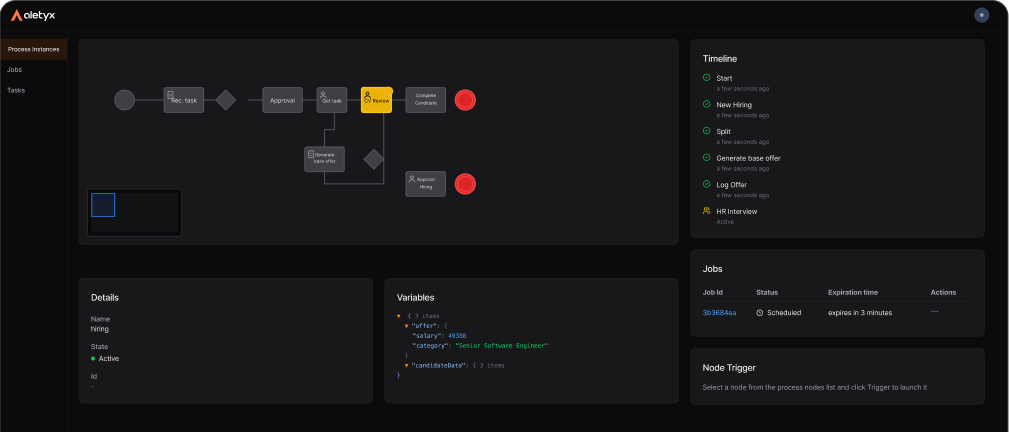Collapse the "offer" object arrow
Screen dimensions: 1009x432
point(406,326)
